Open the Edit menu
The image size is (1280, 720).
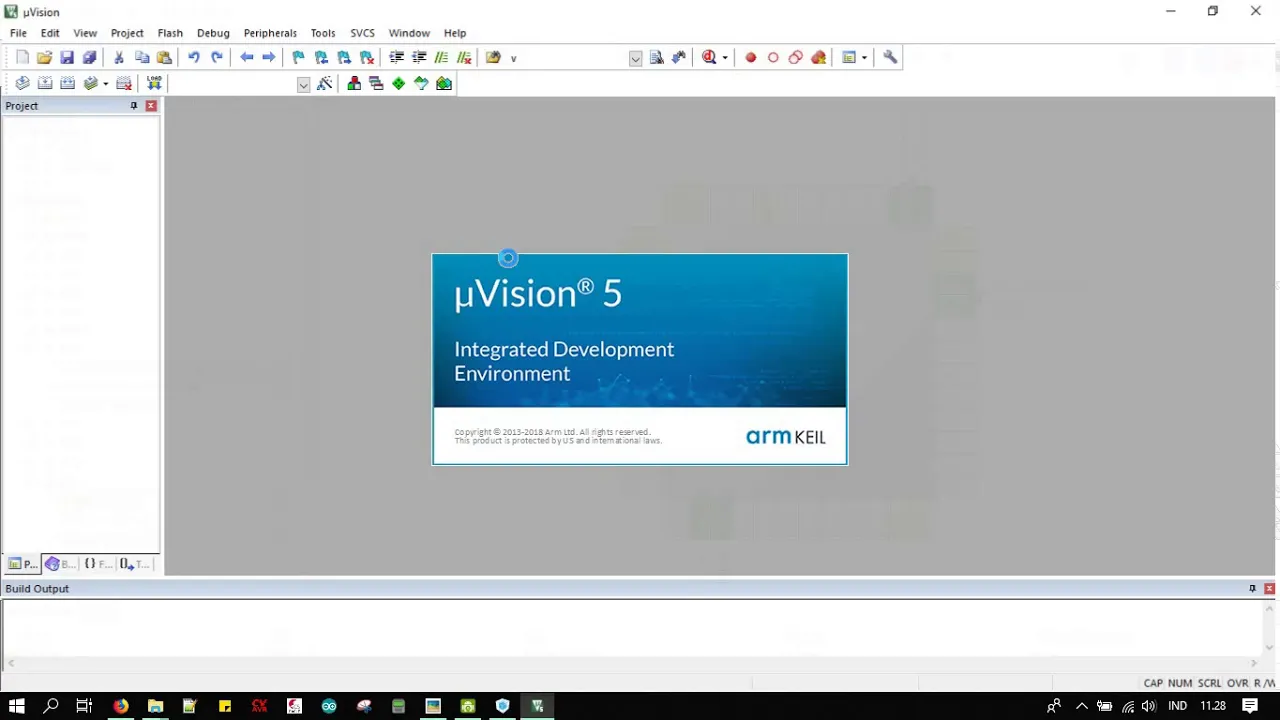coord(50,33)
